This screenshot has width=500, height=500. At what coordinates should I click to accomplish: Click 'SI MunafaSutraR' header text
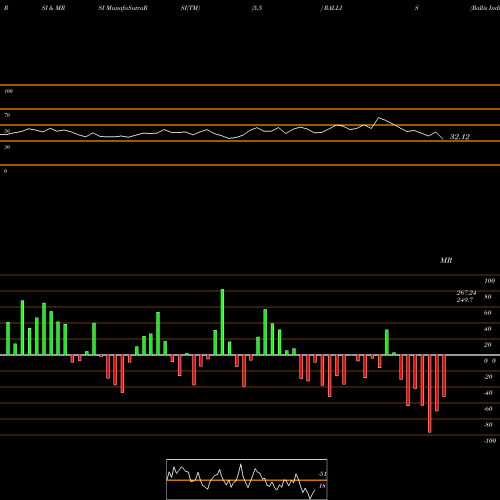[123, 8]
